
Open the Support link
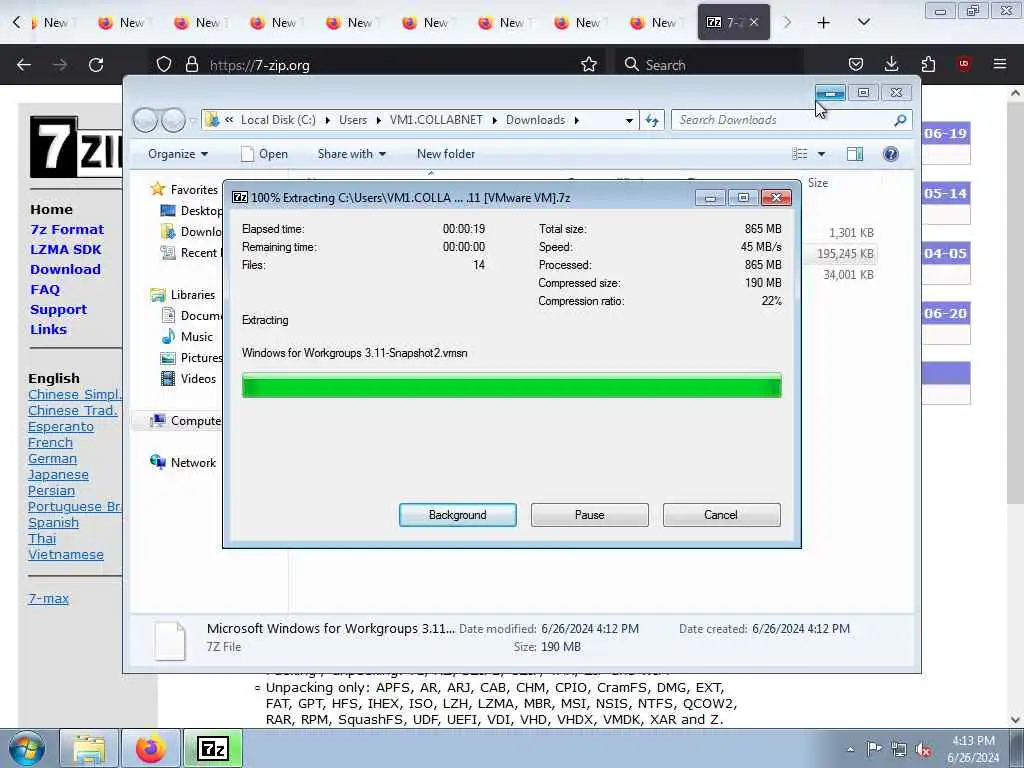coord(58,310)
